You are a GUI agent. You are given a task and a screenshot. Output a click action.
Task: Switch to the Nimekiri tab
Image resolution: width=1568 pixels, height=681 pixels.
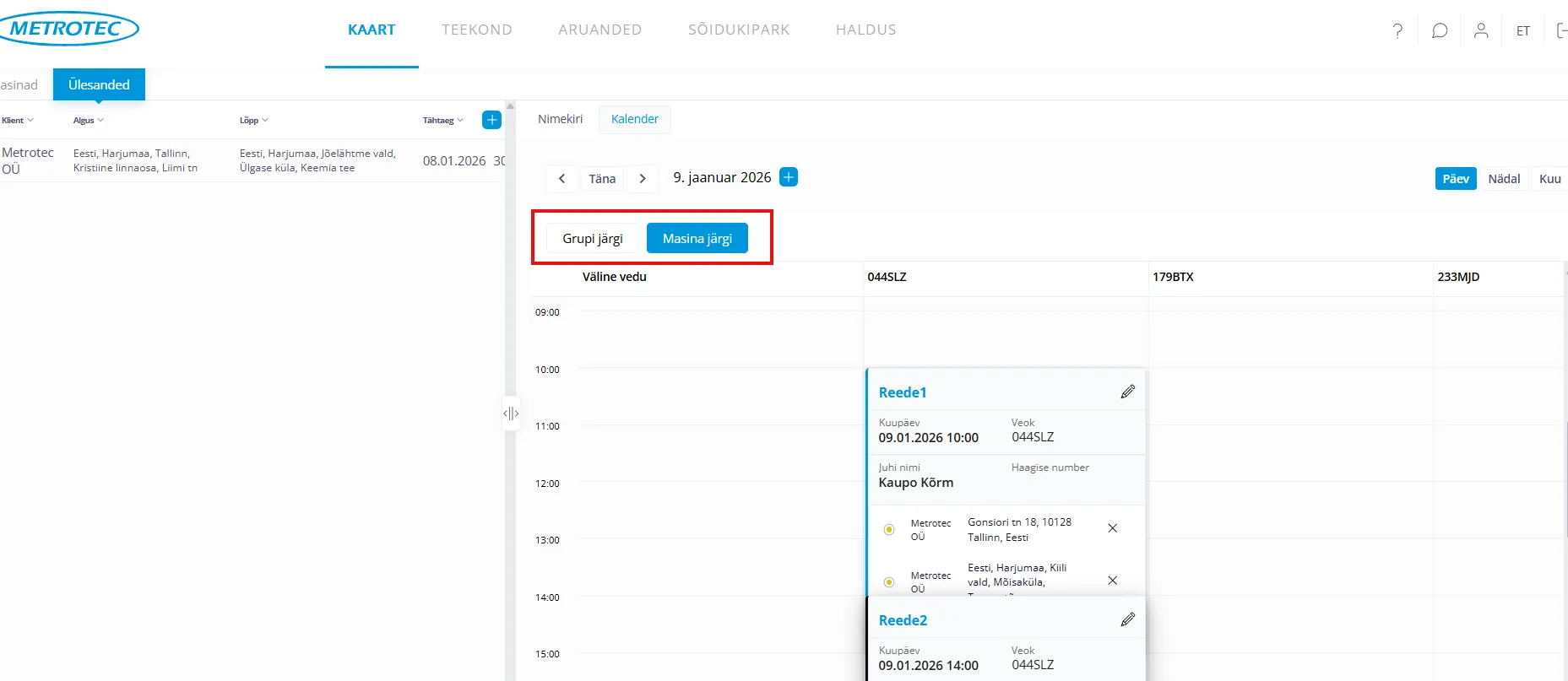(x=560, y=119)
